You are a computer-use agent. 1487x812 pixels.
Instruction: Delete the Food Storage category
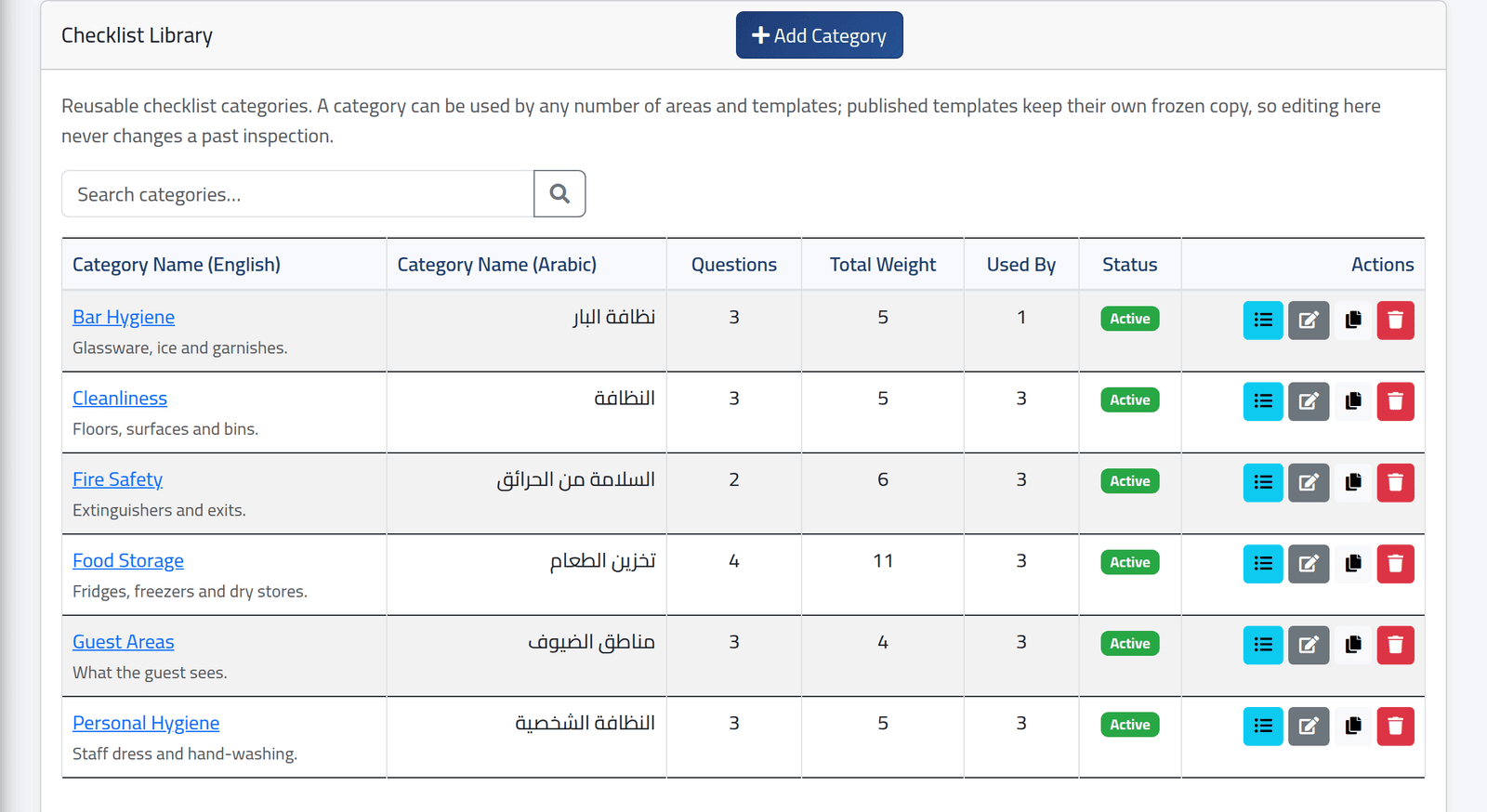coord(1395,564)
